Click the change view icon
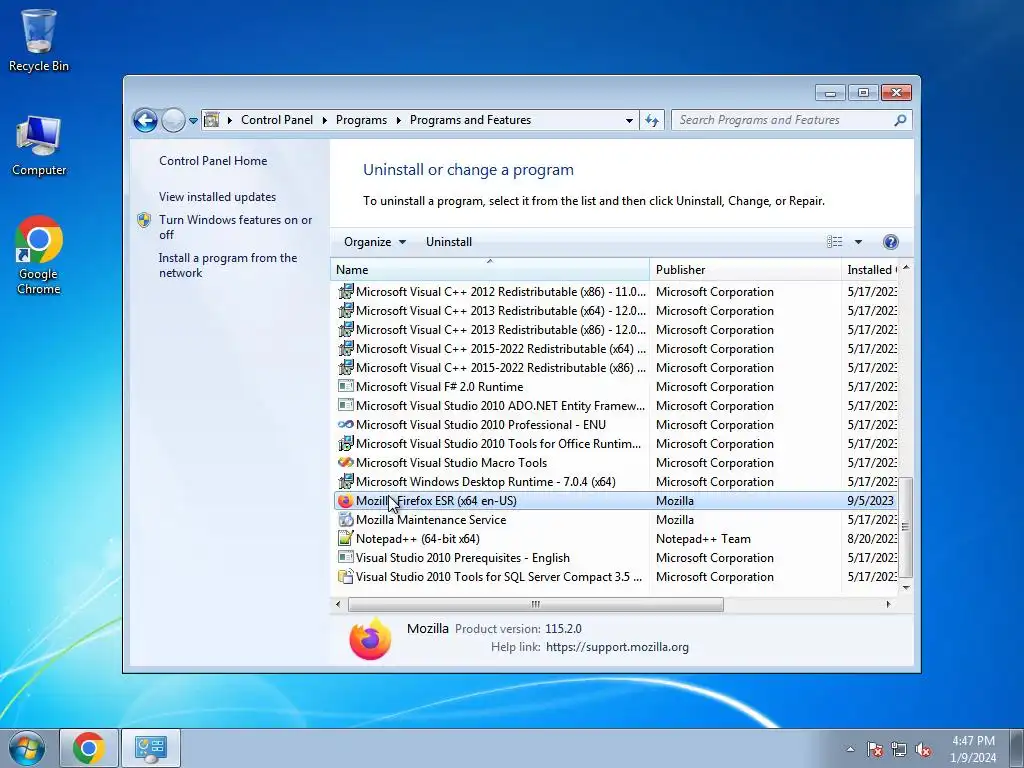 835,242
